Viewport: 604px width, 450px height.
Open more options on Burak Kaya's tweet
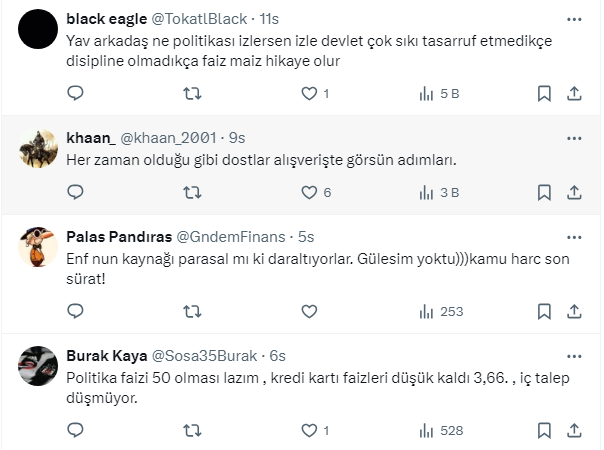pyautogui.click(x=575, y=355)
